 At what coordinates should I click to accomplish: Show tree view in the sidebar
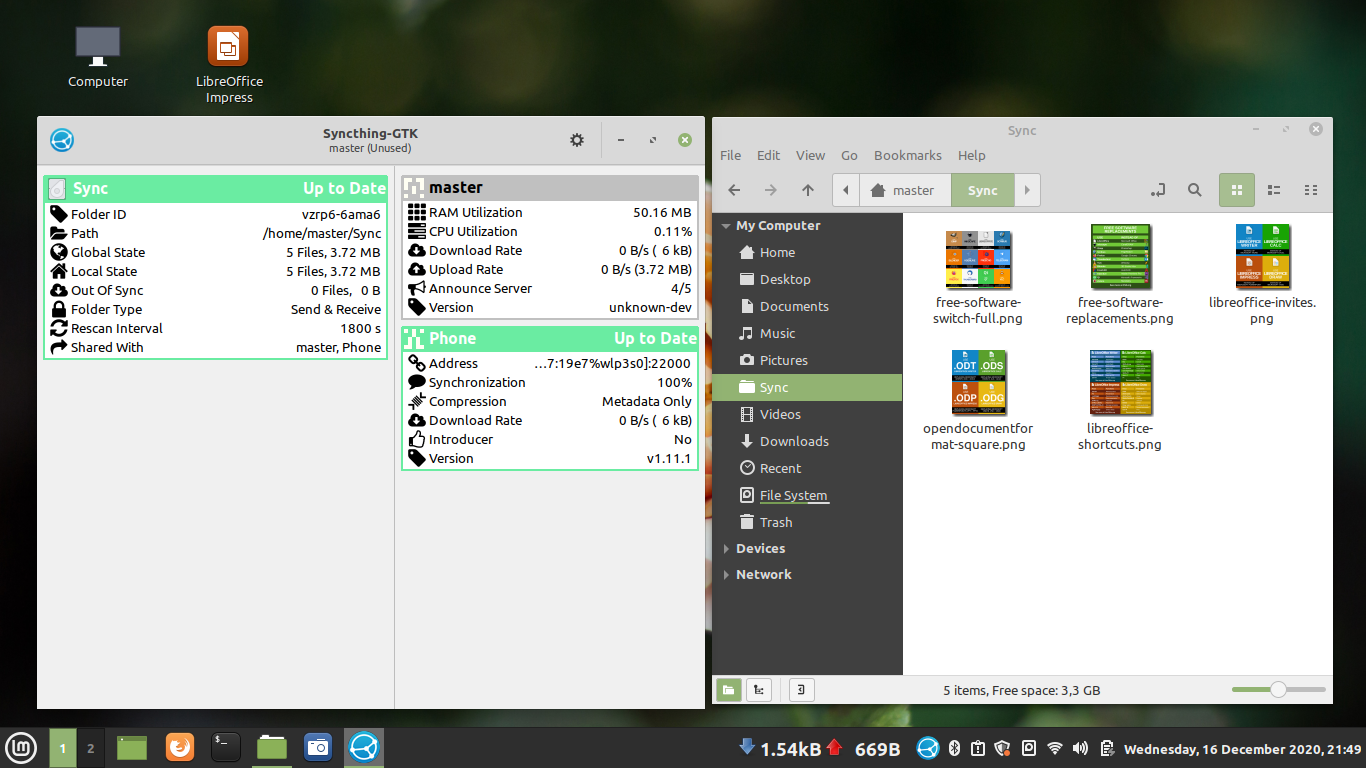pos(759,689)
